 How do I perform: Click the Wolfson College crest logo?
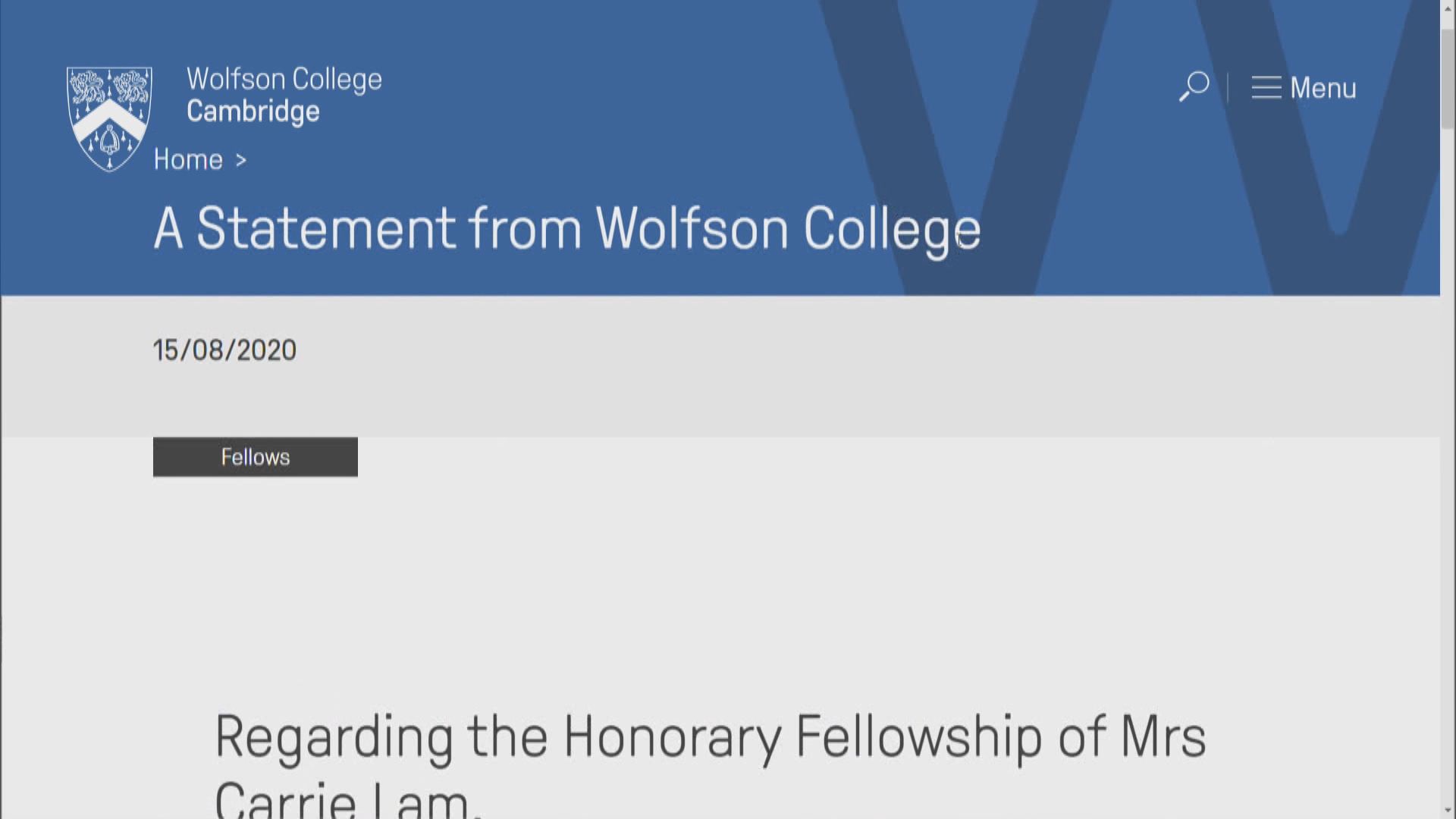pyautogui.click(x=109, y=118)
